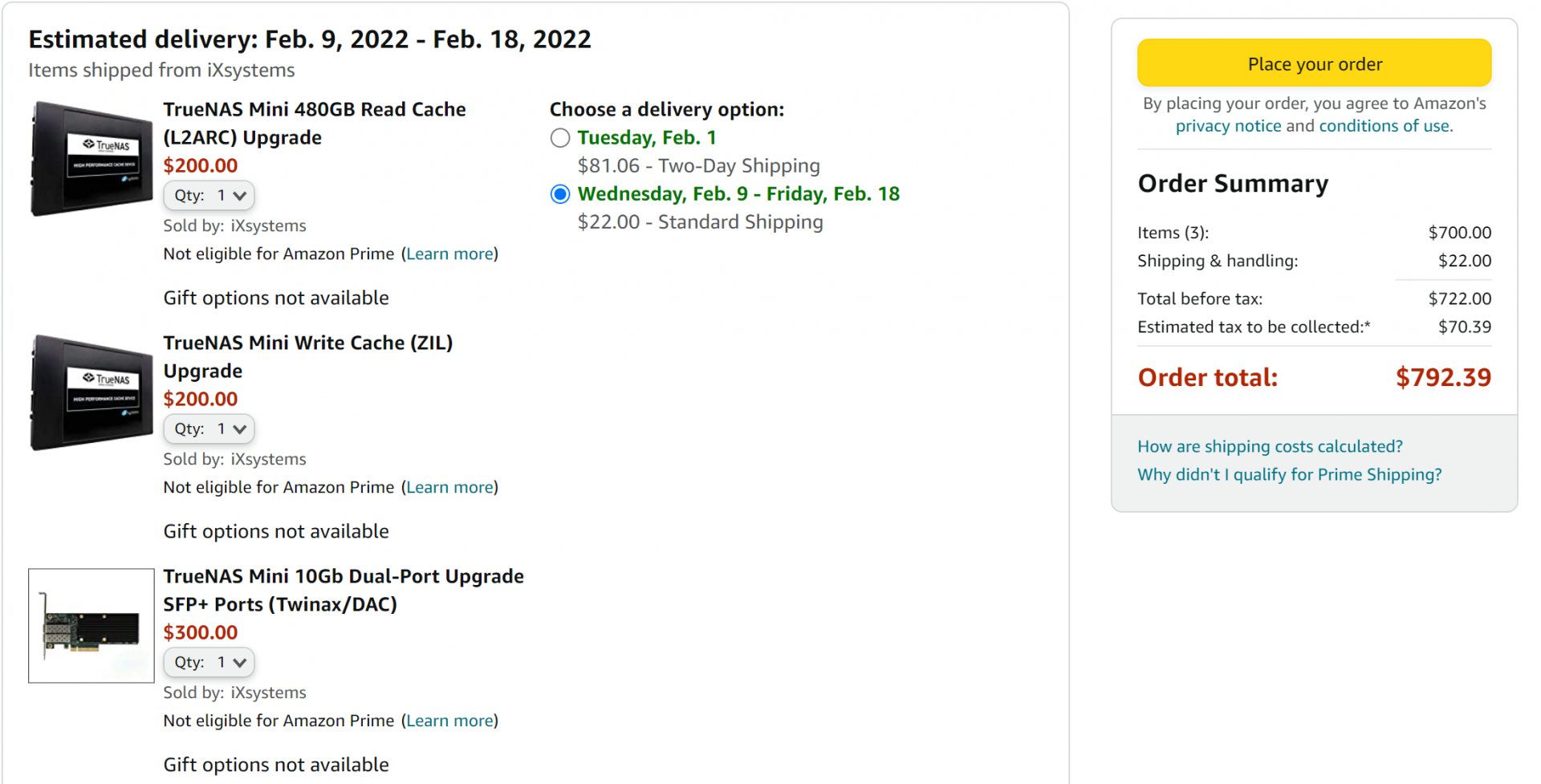Click Learn more under 10Gb Dual-Port item
Screen dimensions: 1541x784
[449, 721]
